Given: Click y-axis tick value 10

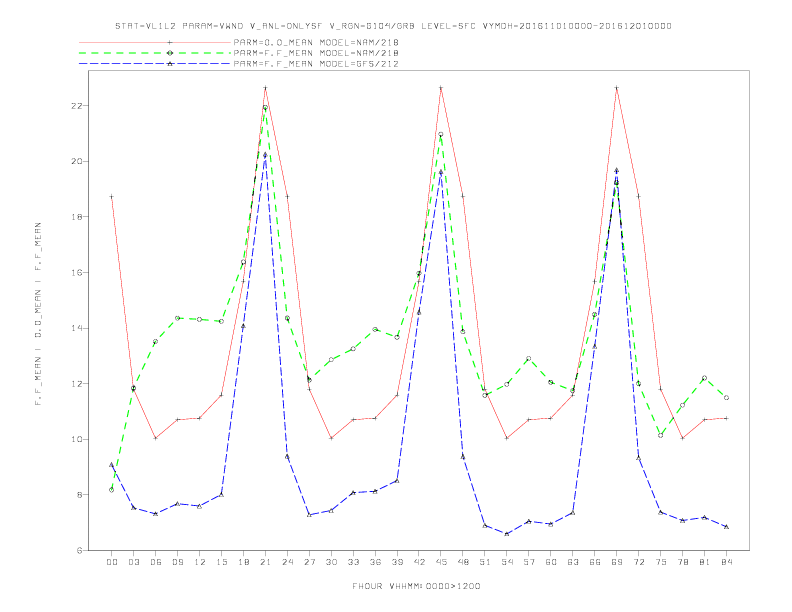Looking at the screenshot, I should 76,439.
